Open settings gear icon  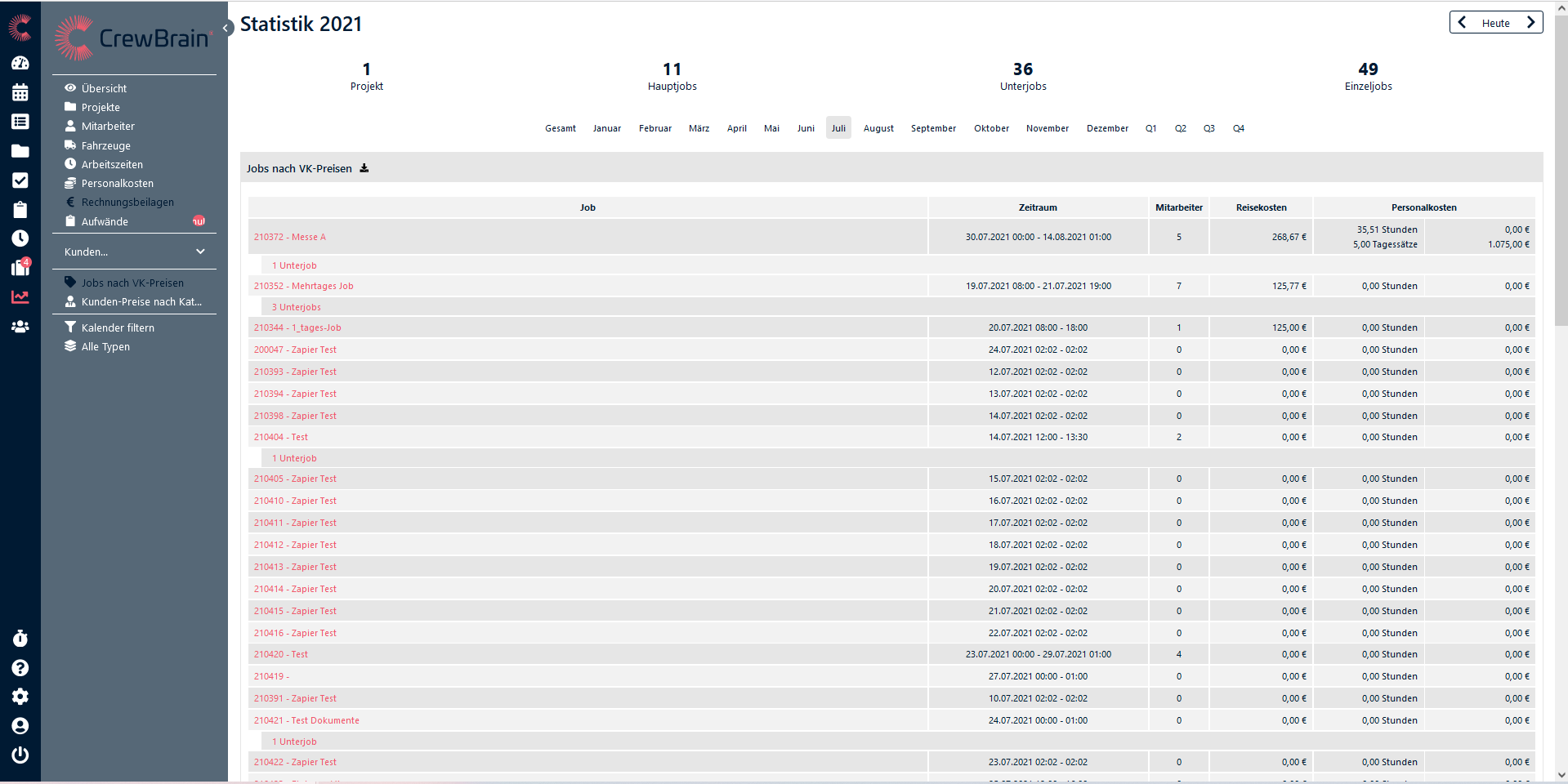pyautogui.click(x=20, y=697)
